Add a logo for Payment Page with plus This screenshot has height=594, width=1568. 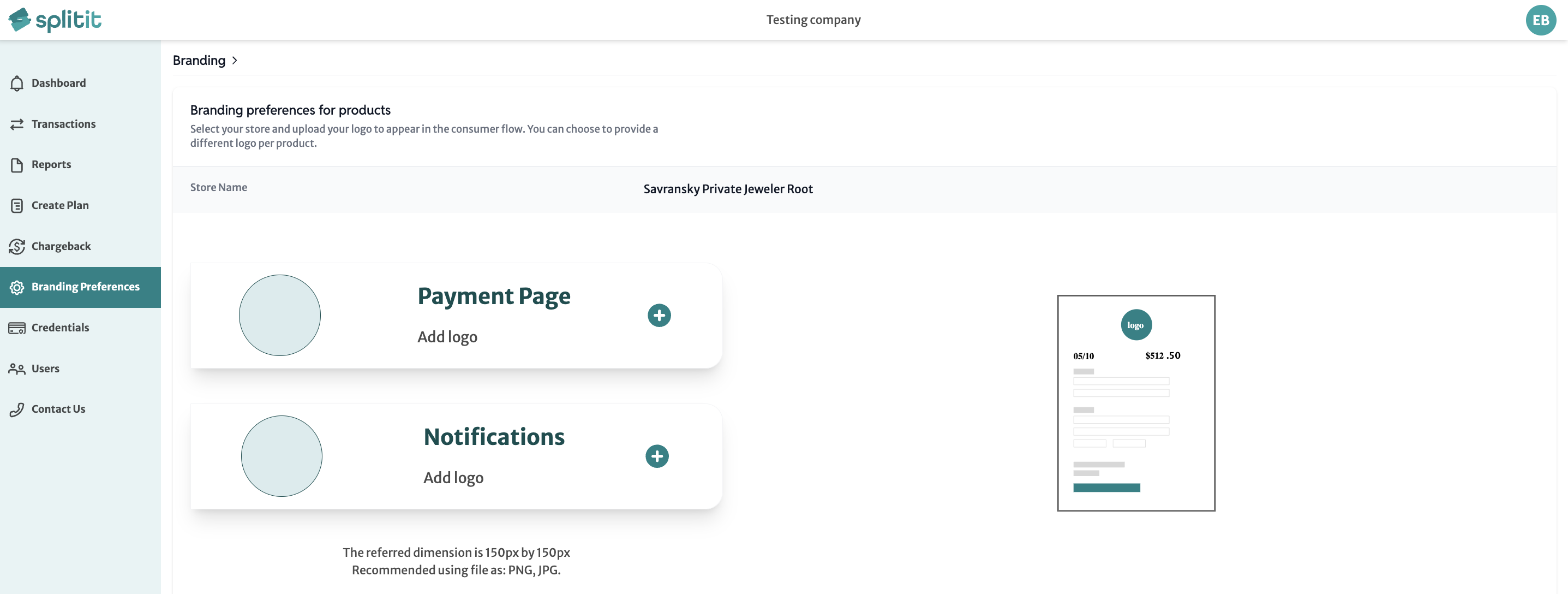click(659, 316)
